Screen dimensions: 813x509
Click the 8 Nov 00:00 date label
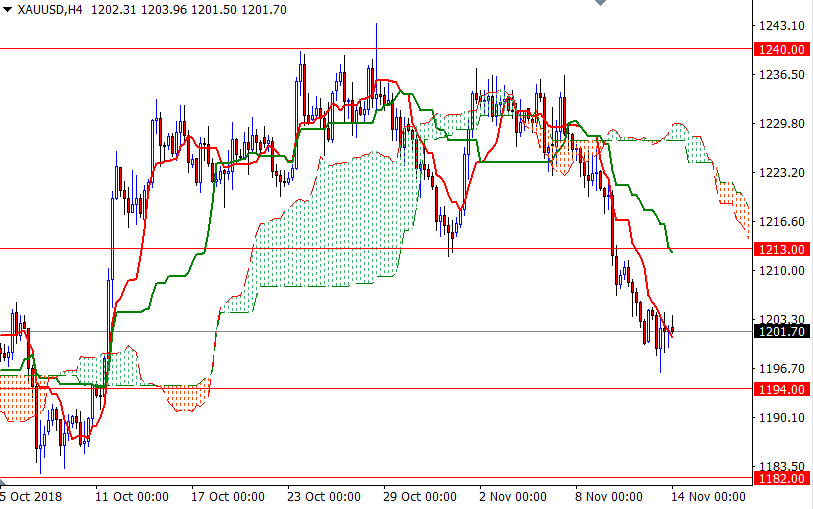[611, 496]
